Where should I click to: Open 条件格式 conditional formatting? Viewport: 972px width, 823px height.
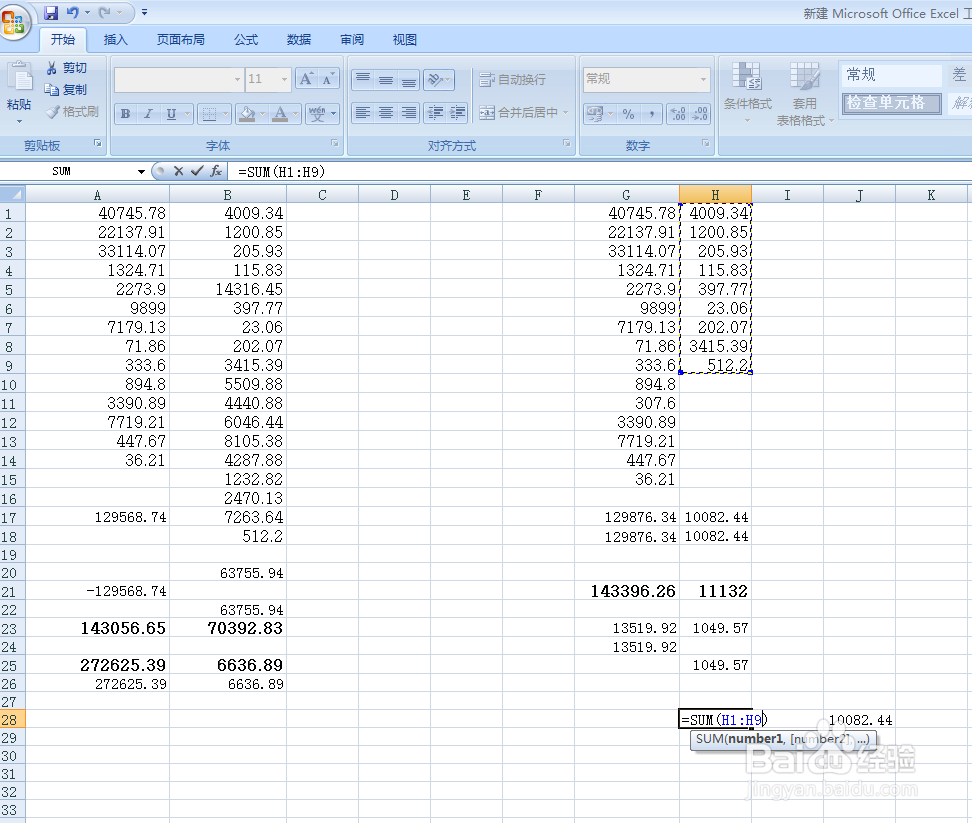click(x=748, y=92)
